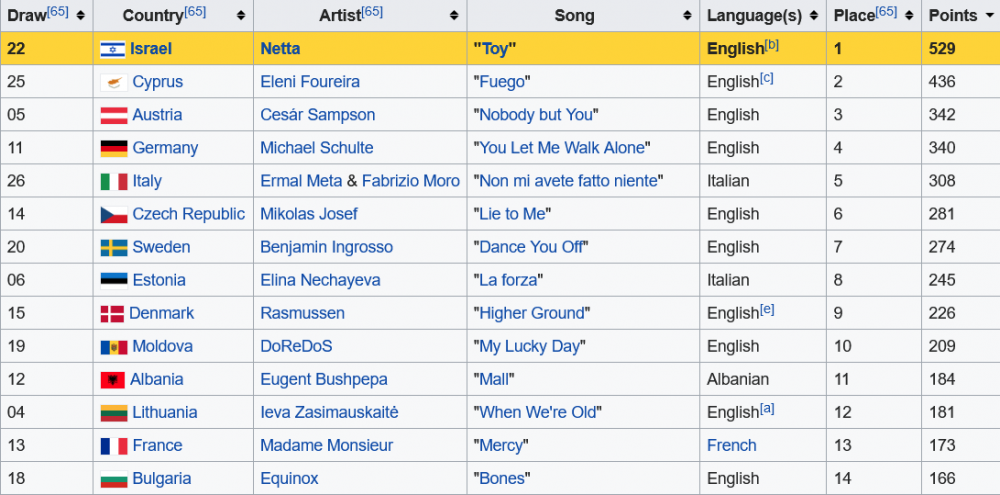Sort table by Country column
Viewport: 1000px width, 495px height.
[x=240, y=15]
